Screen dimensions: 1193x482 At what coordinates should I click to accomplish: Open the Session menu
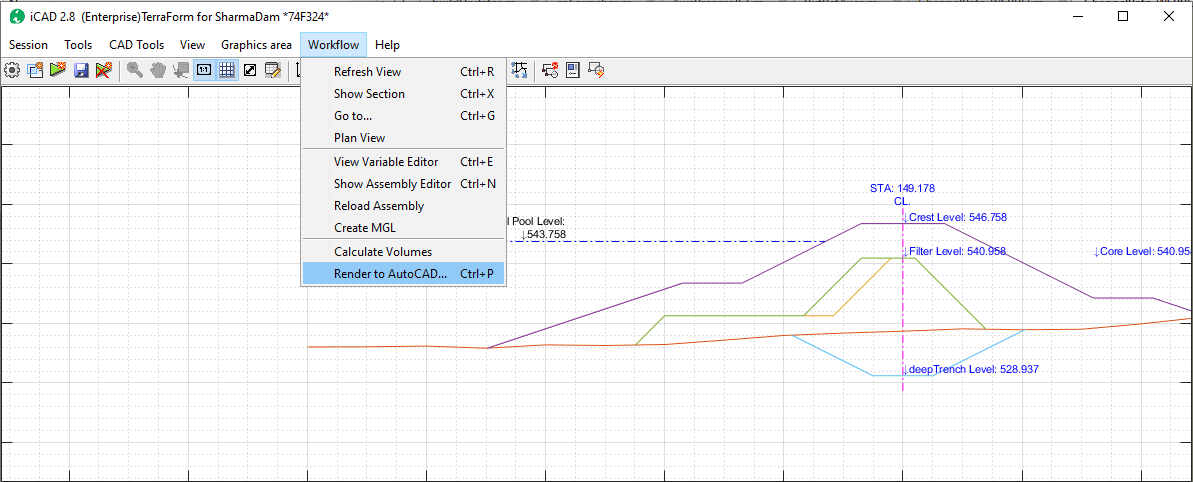[x=28, y=45]
